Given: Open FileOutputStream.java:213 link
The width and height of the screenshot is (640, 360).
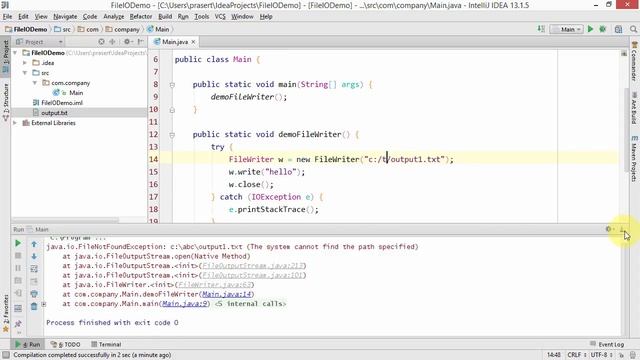Looking at the screenshot, I should click(x=252, y=266).
